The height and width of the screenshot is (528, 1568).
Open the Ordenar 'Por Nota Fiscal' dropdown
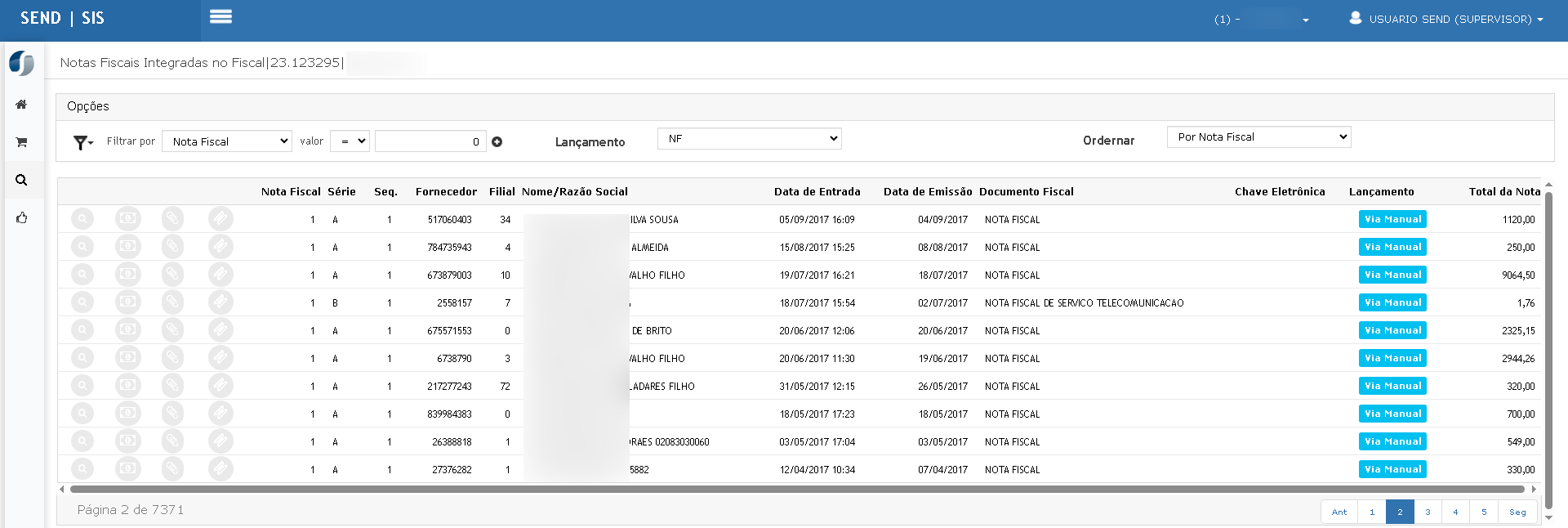tap(1258, 137)
